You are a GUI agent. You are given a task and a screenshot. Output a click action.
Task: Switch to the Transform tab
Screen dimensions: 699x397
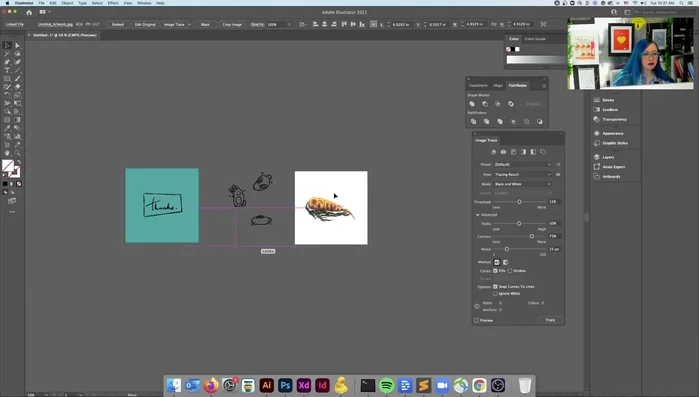click(478, 86)
